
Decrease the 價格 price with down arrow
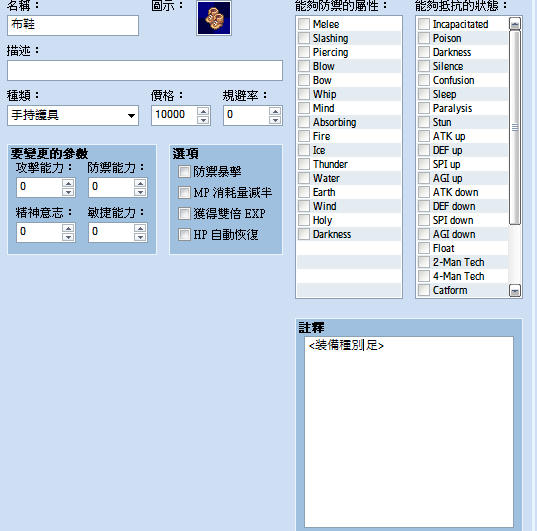click(203, 120)
